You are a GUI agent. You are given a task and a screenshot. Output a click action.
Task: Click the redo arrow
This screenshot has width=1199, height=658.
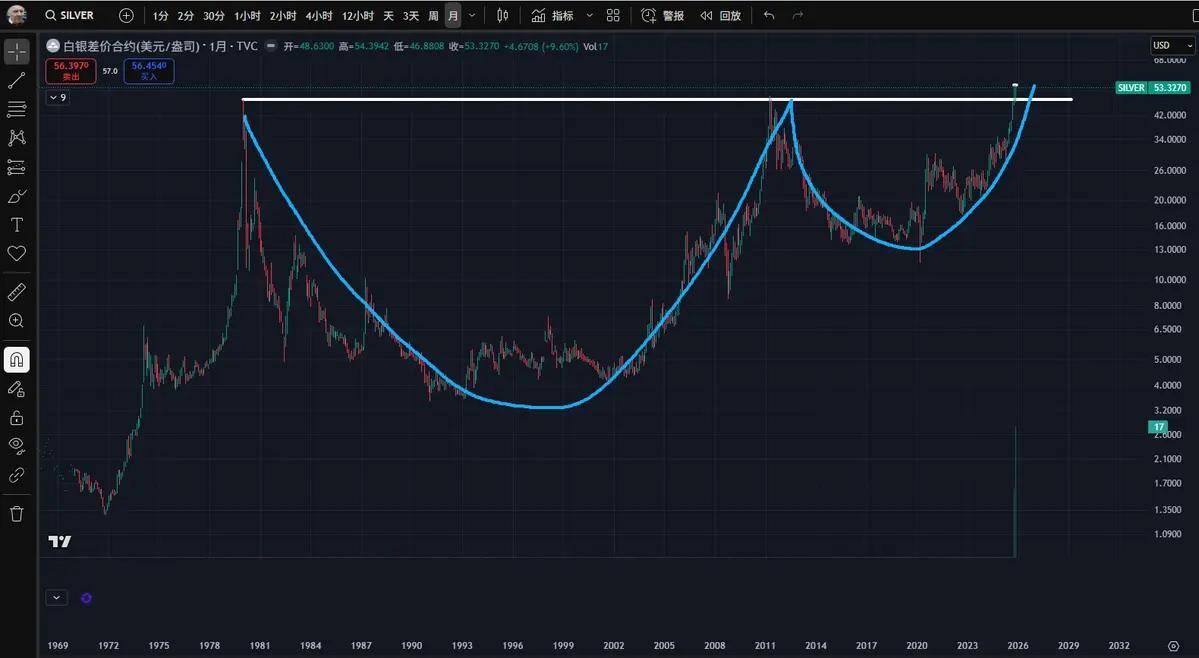pyautogui.click(x=798, y=15)
